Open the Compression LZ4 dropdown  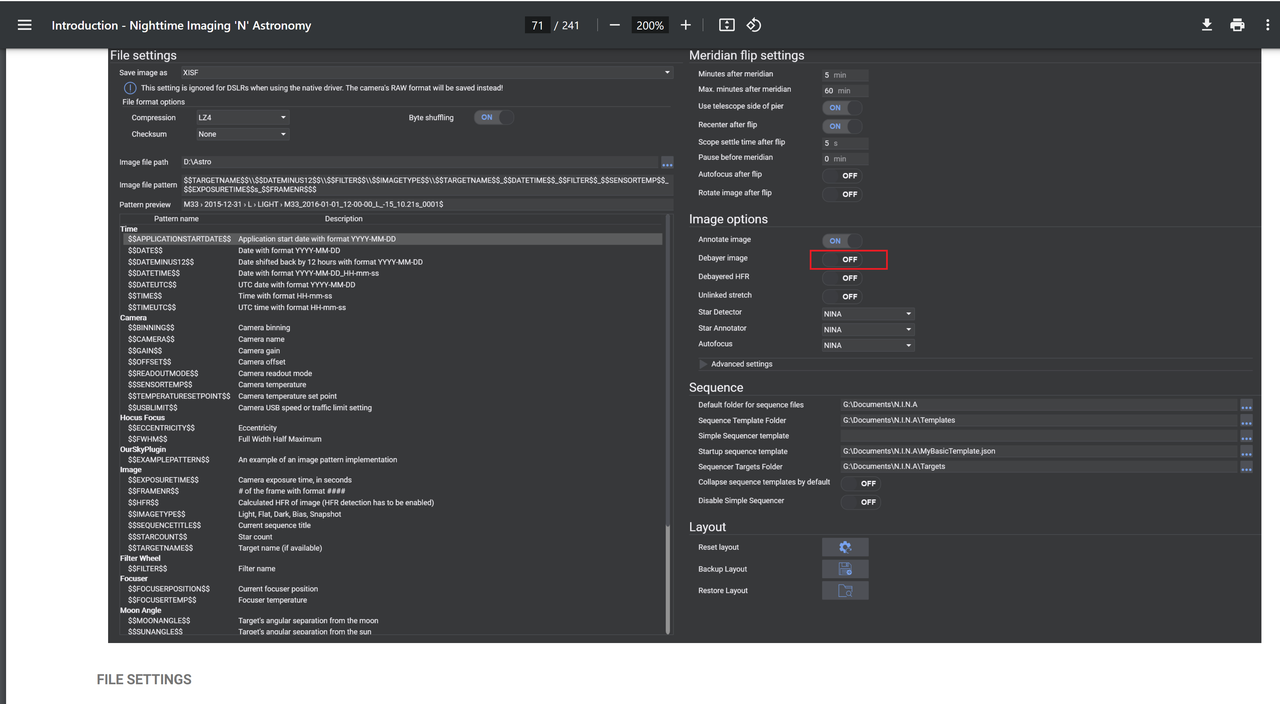[x=242, y=118]
